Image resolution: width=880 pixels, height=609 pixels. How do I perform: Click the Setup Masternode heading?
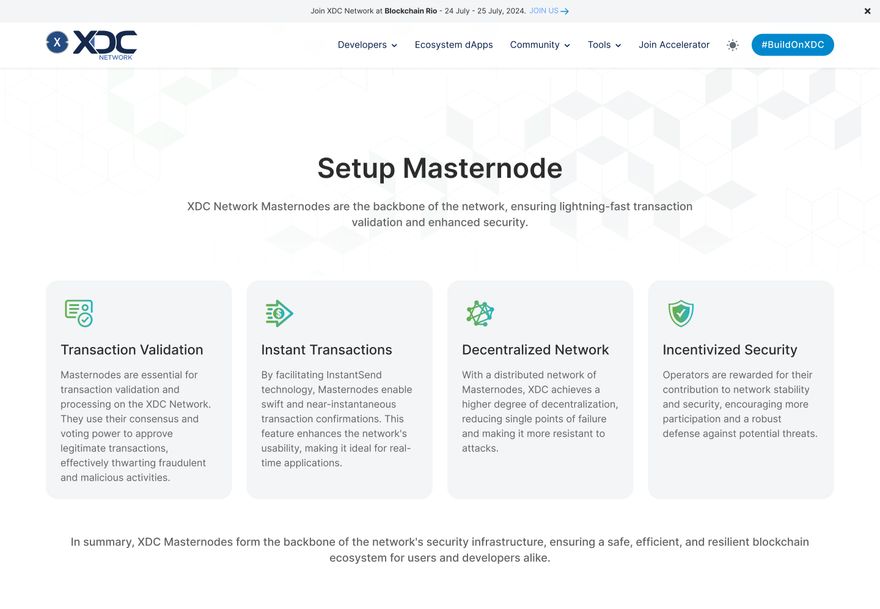coord(440,167)
